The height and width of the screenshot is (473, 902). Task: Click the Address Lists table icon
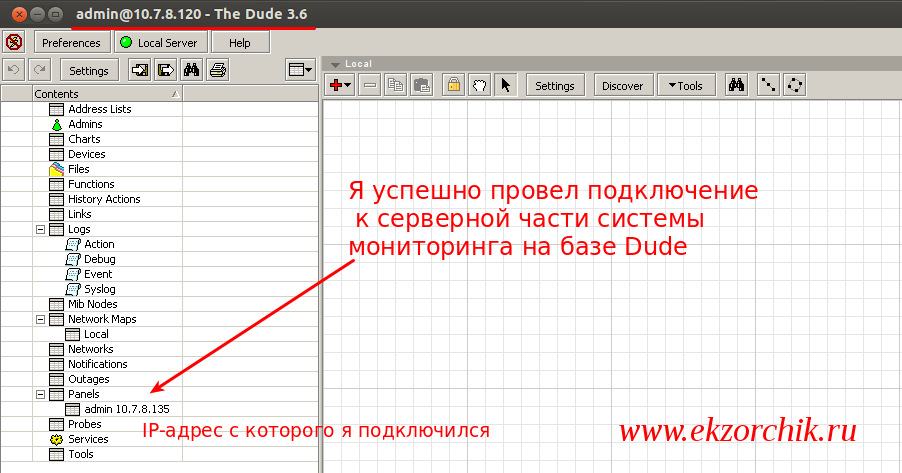(x=56, y=109)
